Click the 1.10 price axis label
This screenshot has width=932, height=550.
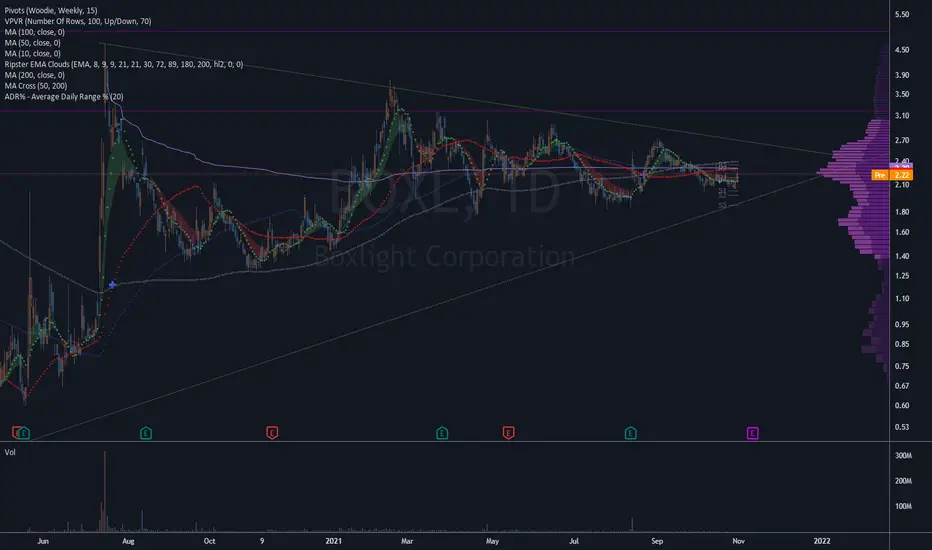point(902,298)
